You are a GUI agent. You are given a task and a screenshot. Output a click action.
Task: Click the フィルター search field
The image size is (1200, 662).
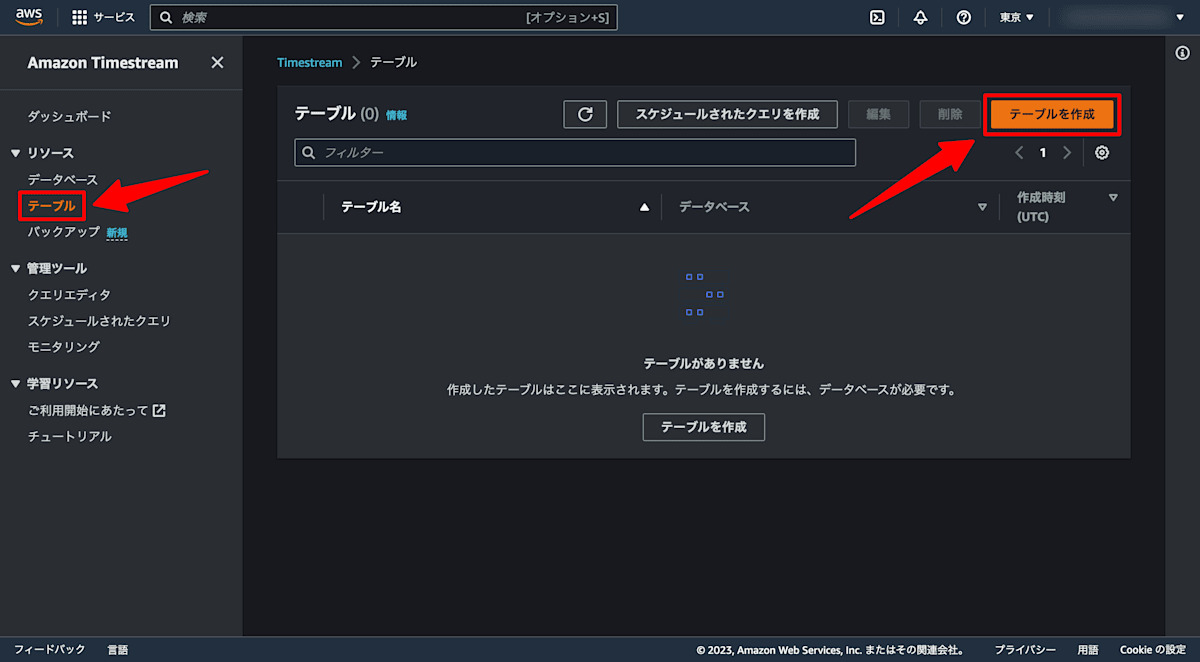pyautogui.click(x=575, y=152)
